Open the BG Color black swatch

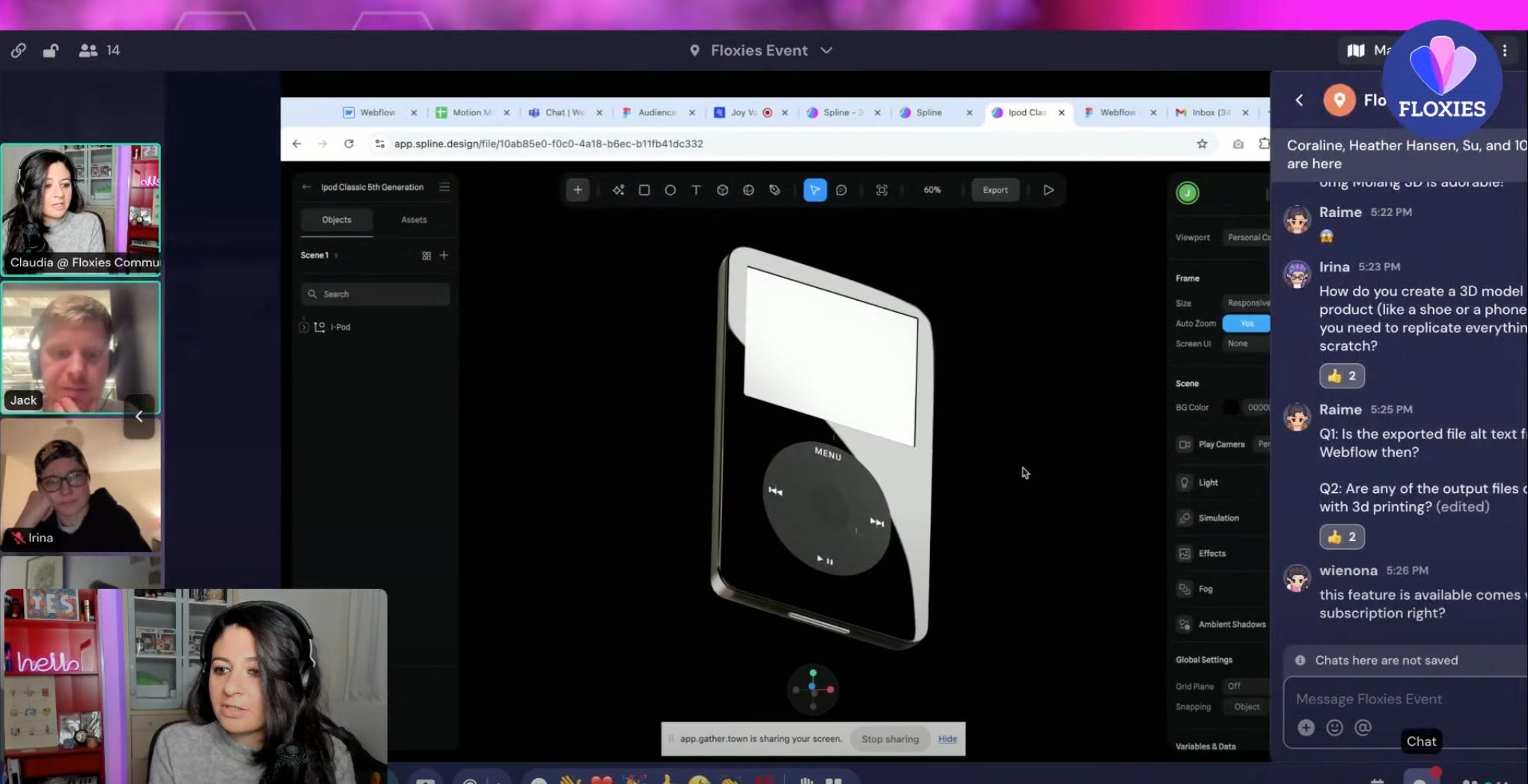1230,408
